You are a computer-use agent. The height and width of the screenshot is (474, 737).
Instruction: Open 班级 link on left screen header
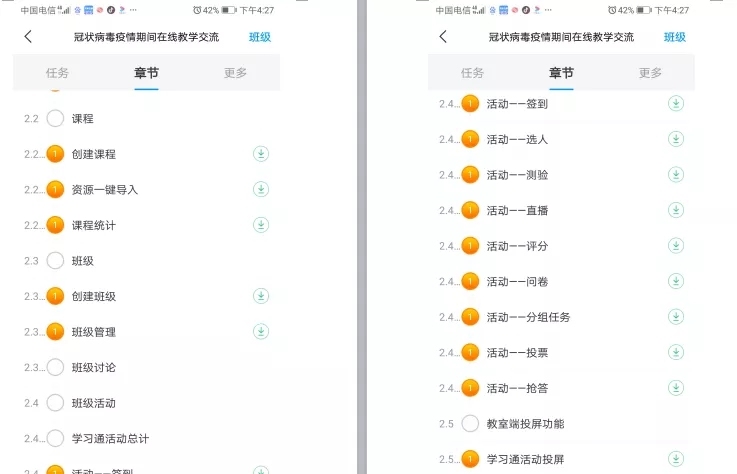[259, 37]
